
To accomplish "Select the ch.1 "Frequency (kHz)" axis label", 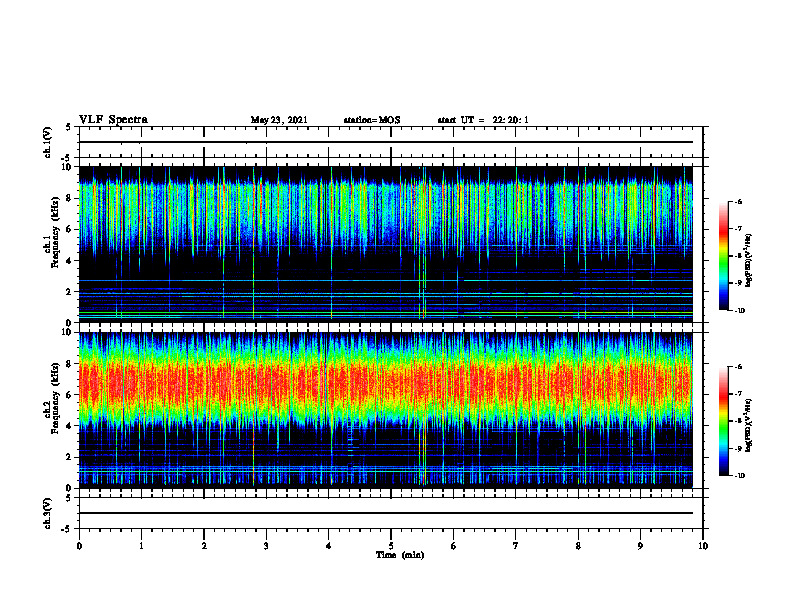I will pos(55,232).
